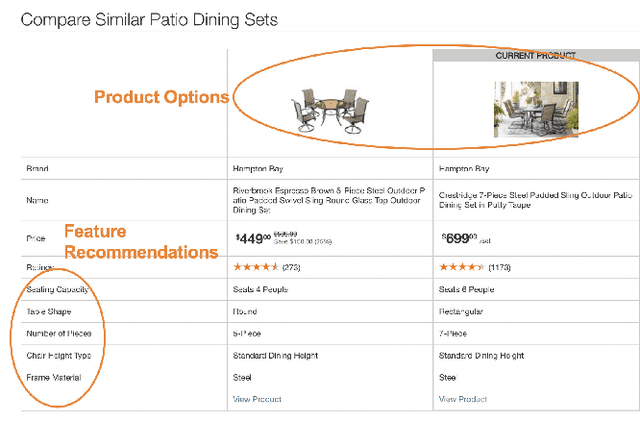Click the Seats 4 People cell

pyautogui.click(x=260, y=290)
